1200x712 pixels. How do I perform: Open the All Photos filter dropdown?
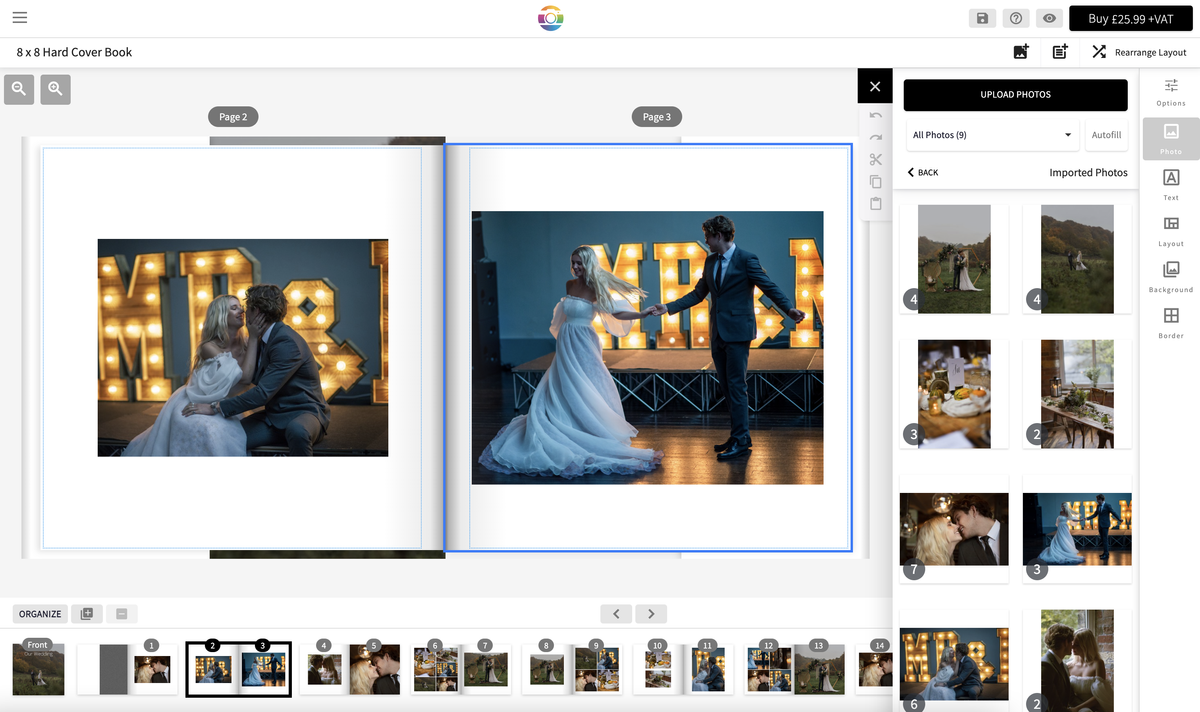pos(991,134)
